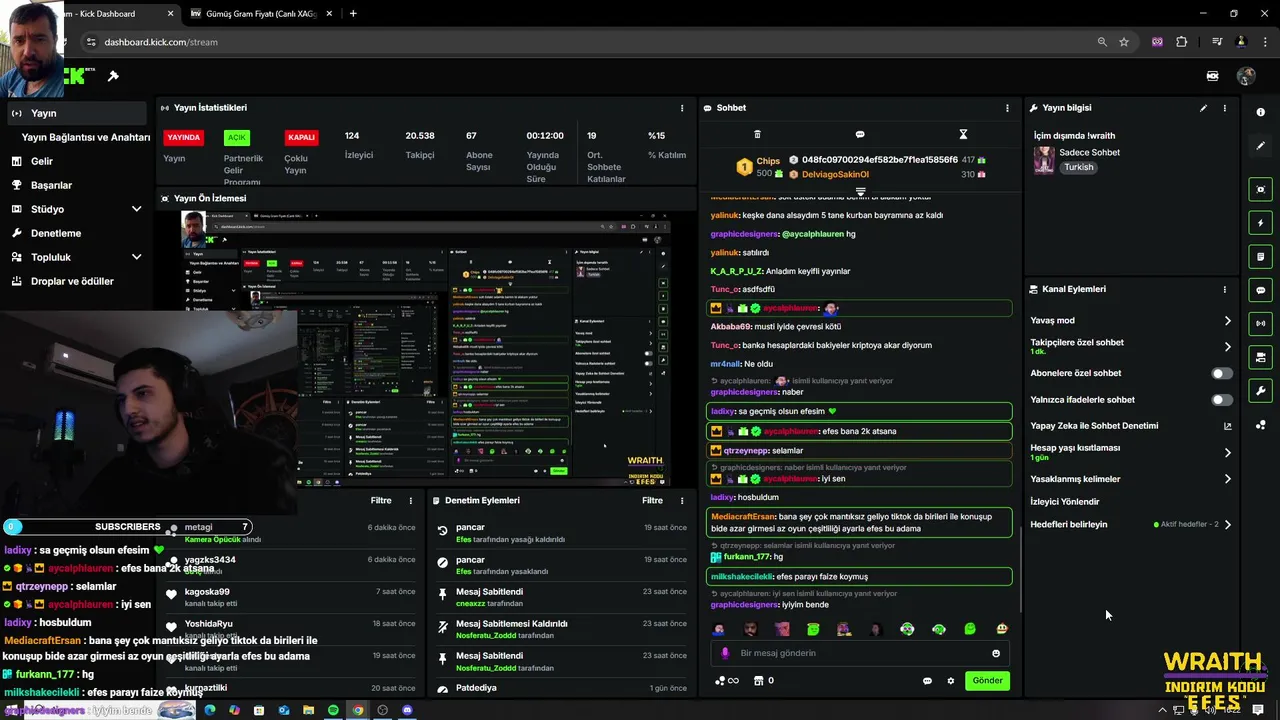Click the pencil icon in the right sidebar

pos(1261,146)
